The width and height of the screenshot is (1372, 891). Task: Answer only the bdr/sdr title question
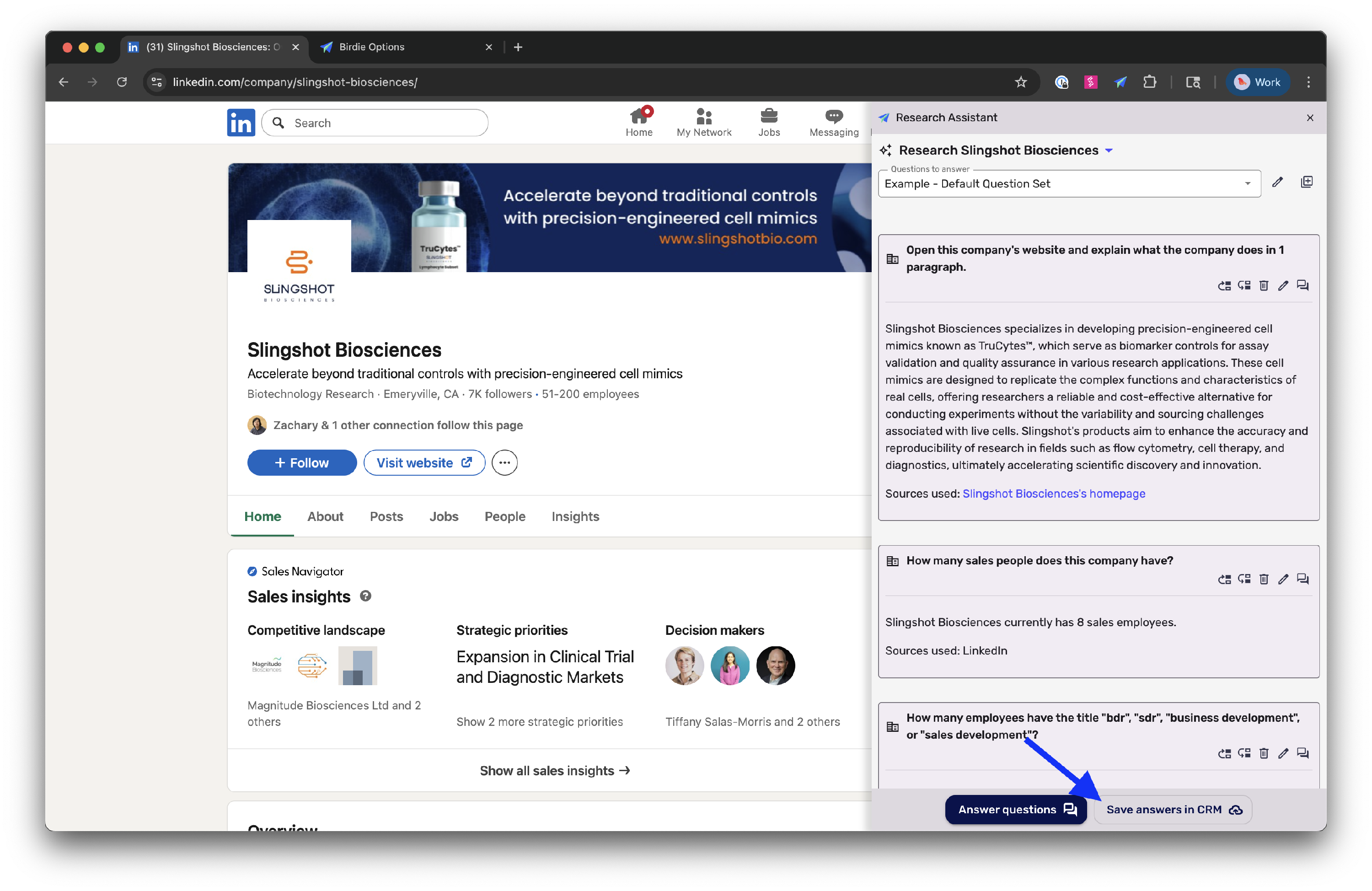click(1302, 754)
